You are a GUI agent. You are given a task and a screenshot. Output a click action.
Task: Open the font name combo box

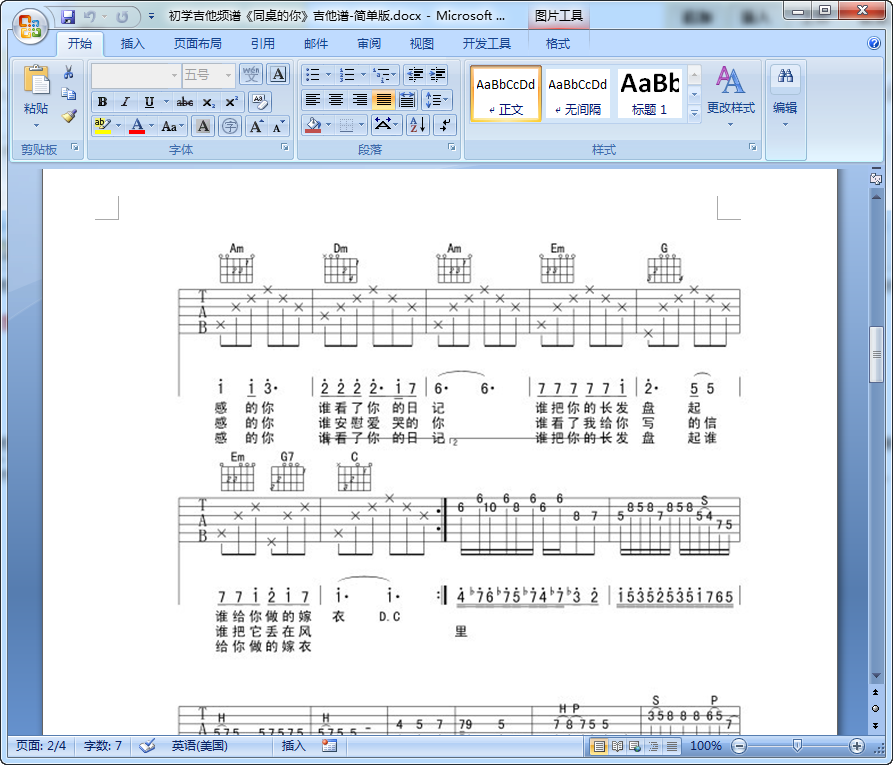[x=136, y=75]
